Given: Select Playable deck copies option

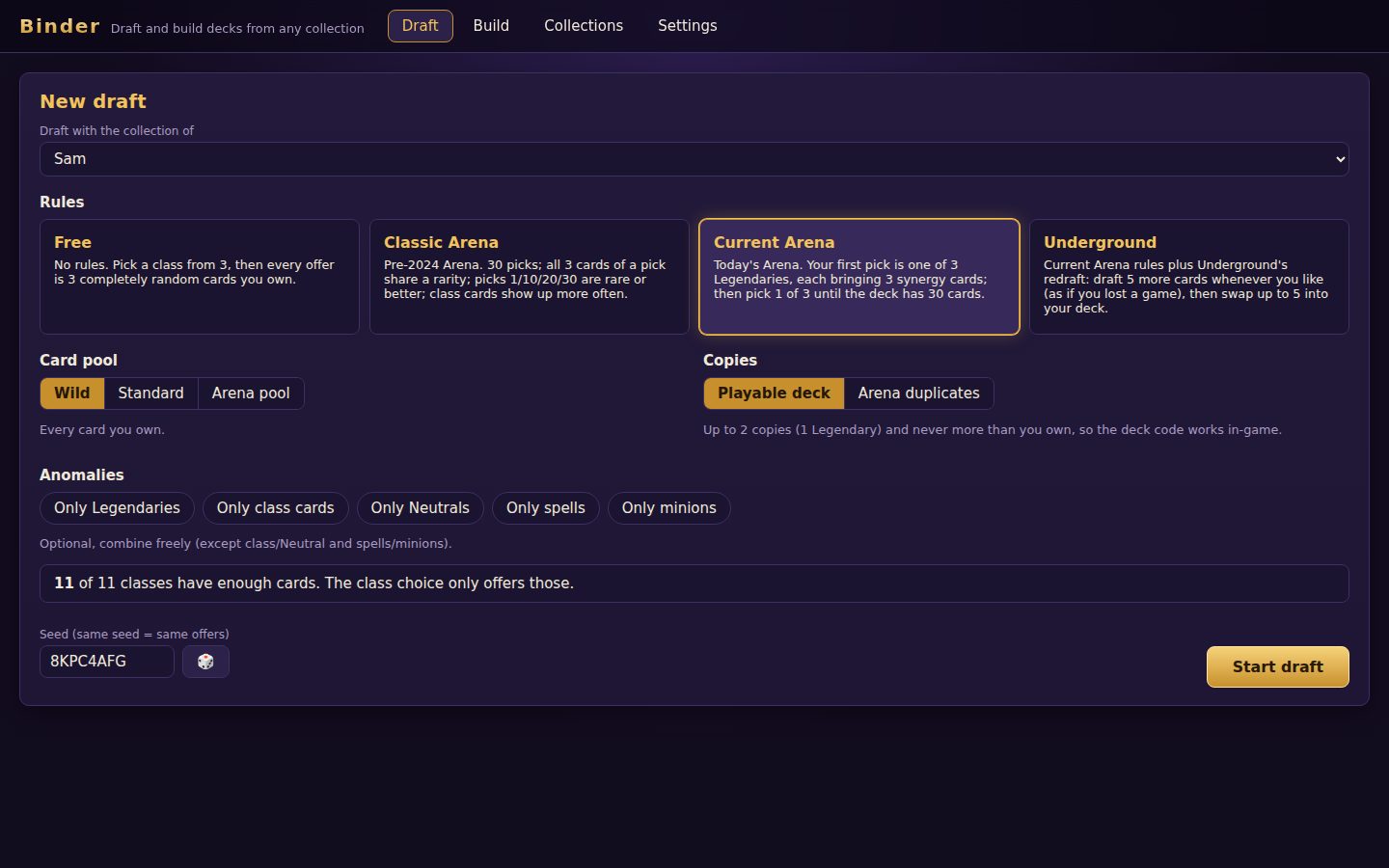Looking at the screenshot, I should 774,393.
